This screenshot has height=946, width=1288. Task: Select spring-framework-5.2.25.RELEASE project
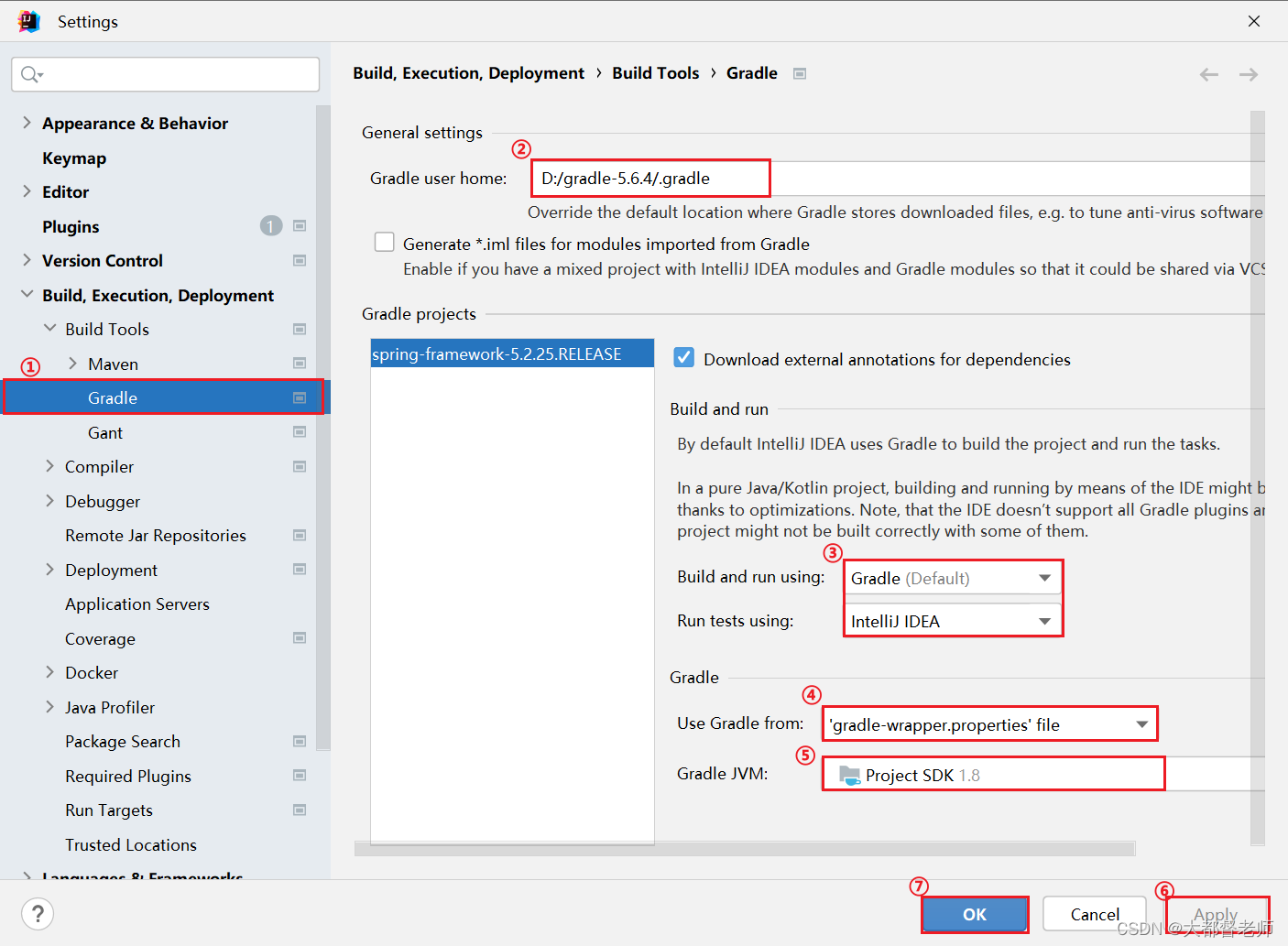512,353
